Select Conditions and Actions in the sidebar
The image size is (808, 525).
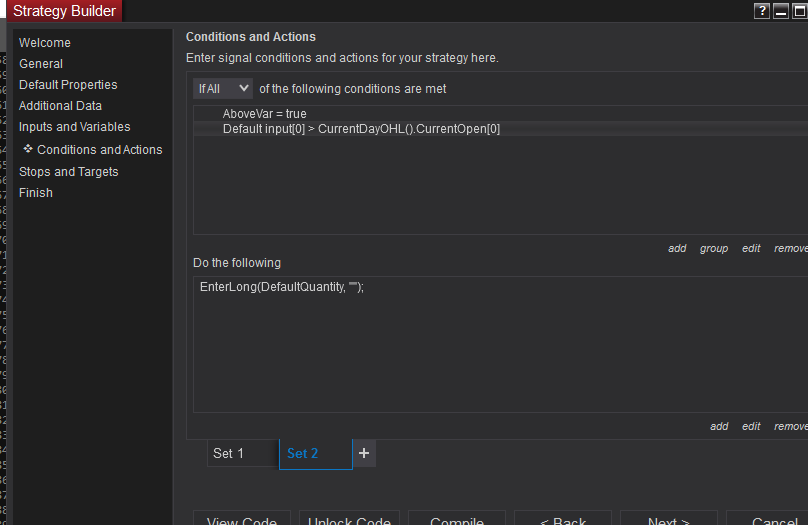[99, 150]
